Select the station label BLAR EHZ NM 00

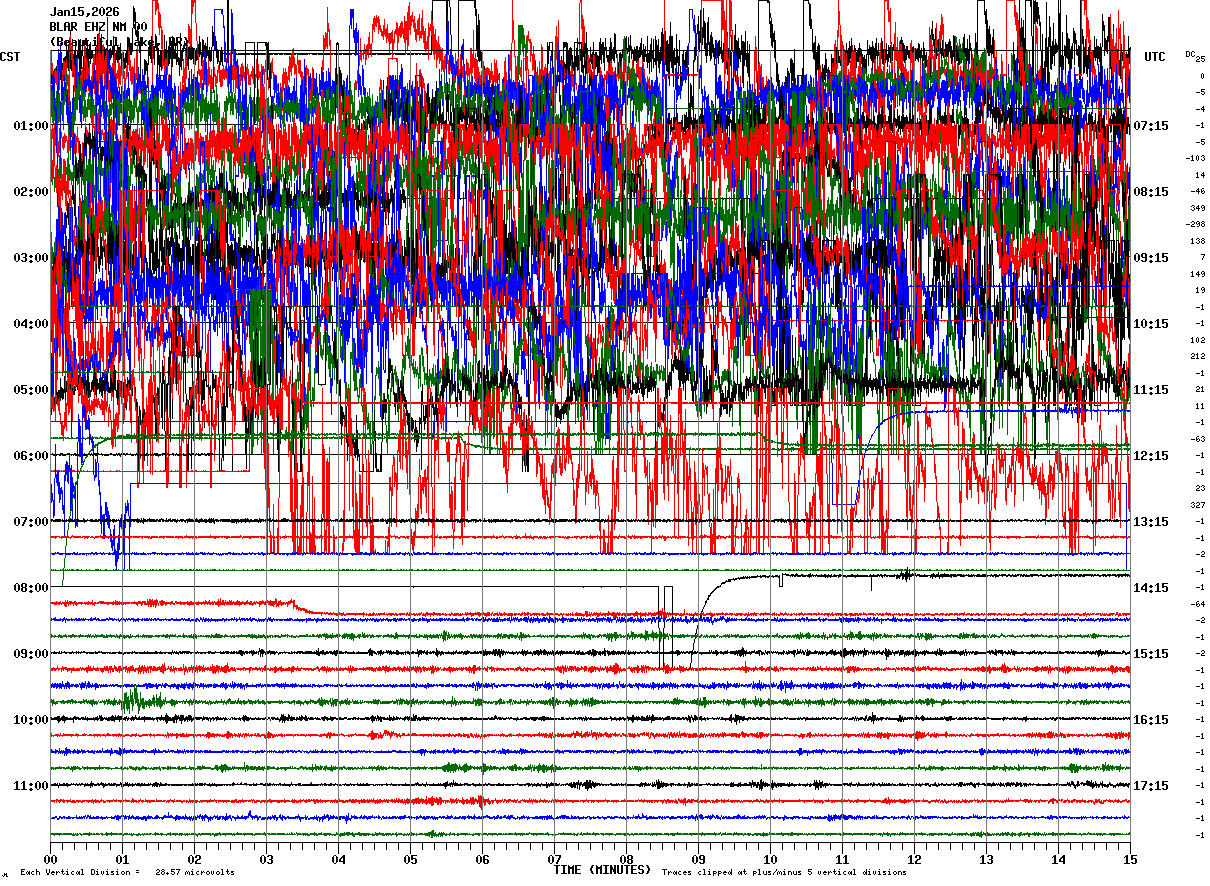(99, 27)
